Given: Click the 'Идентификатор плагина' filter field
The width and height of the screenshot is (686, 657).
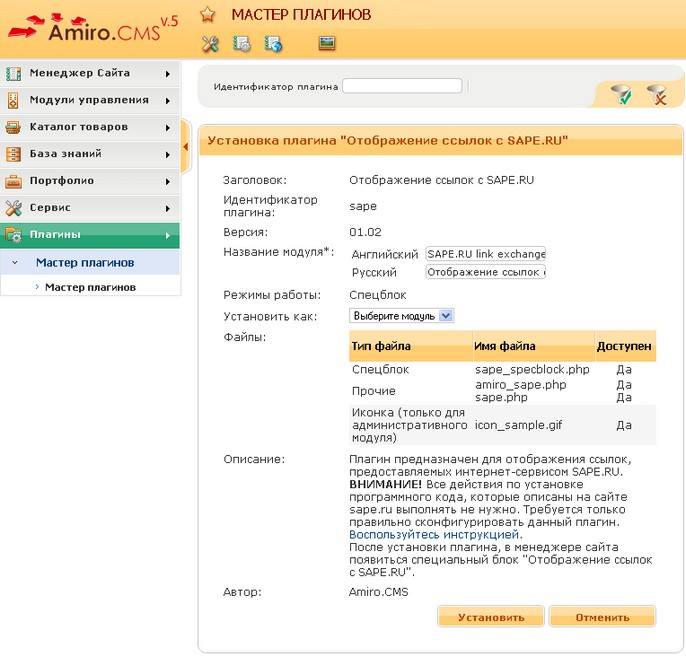Looking at the screenshot, I should pyautogui.click(x=402, y=86).
